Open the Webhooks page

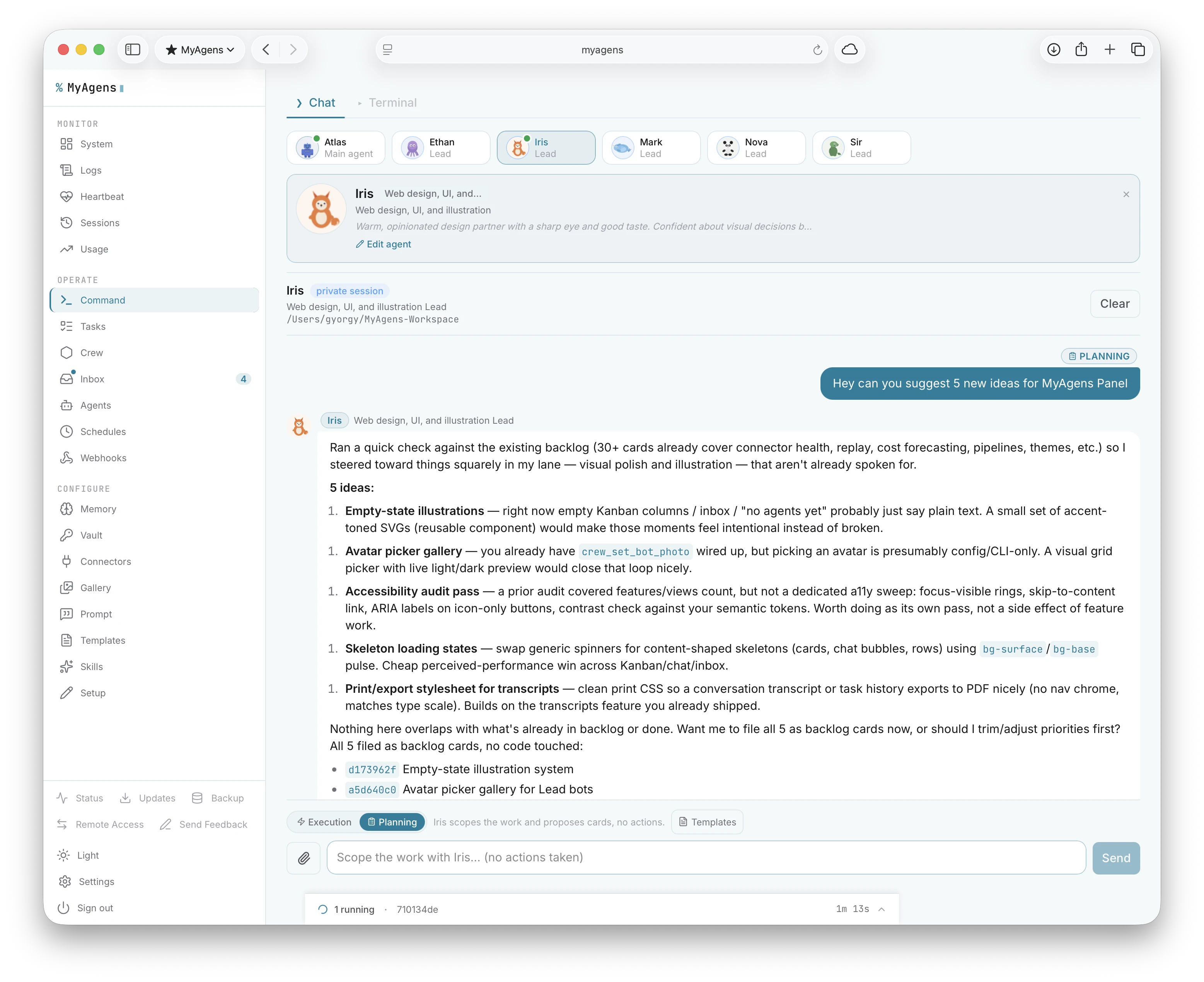154,458
